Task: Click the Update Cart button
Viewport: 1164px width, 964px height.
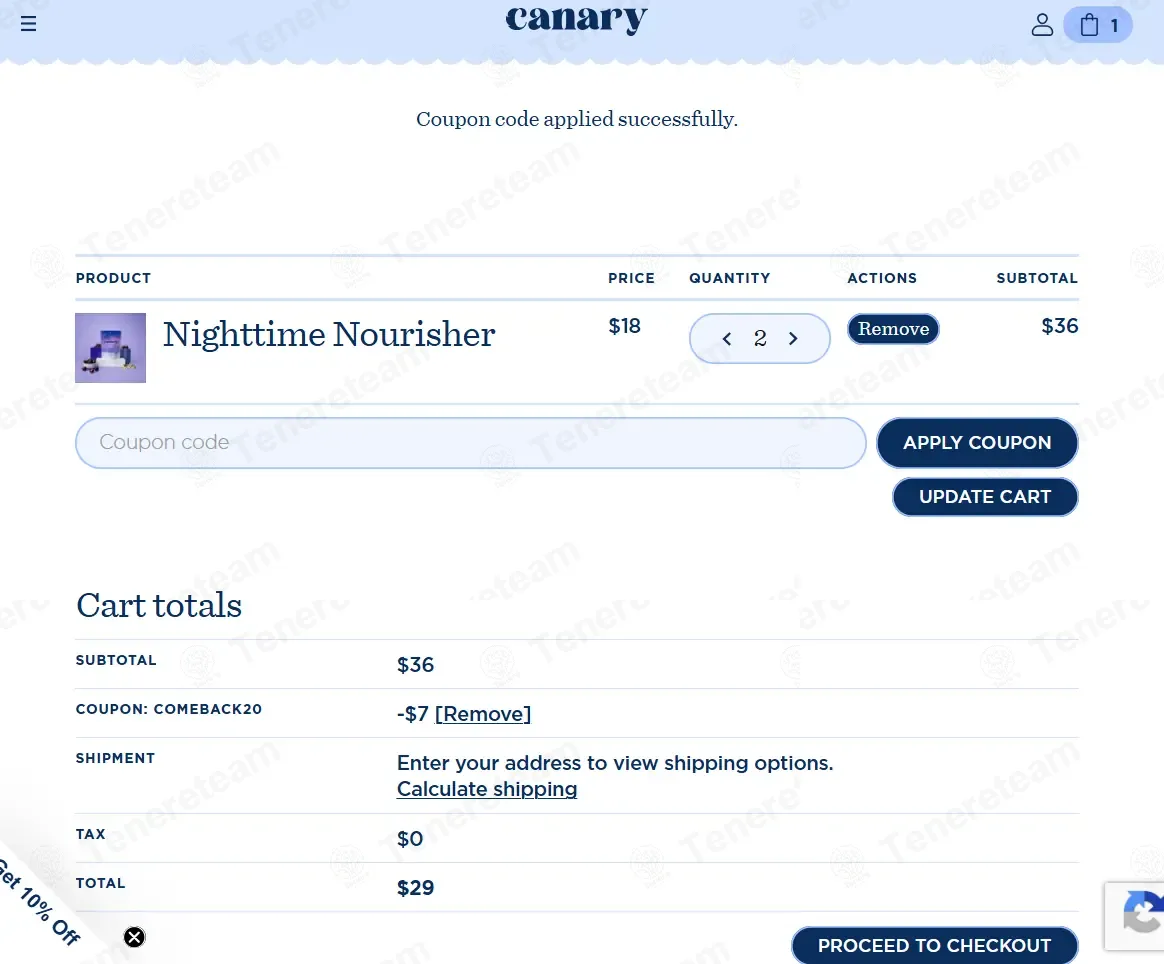Action: tap(984, 496)
